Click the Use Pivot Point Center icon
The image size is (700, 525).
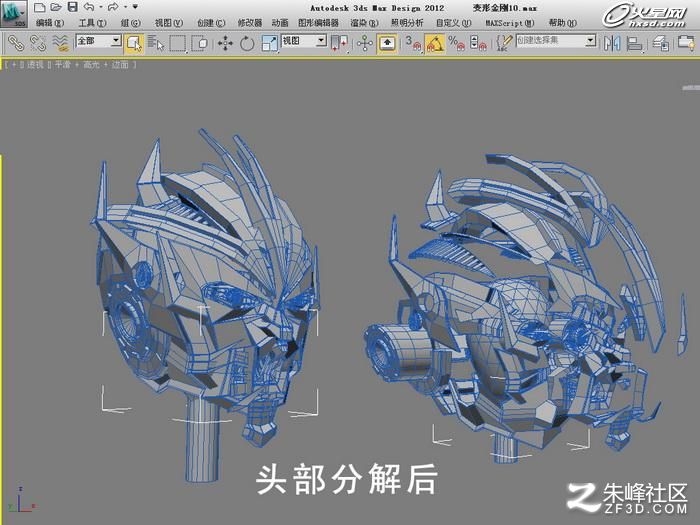(x=339, y=43)
